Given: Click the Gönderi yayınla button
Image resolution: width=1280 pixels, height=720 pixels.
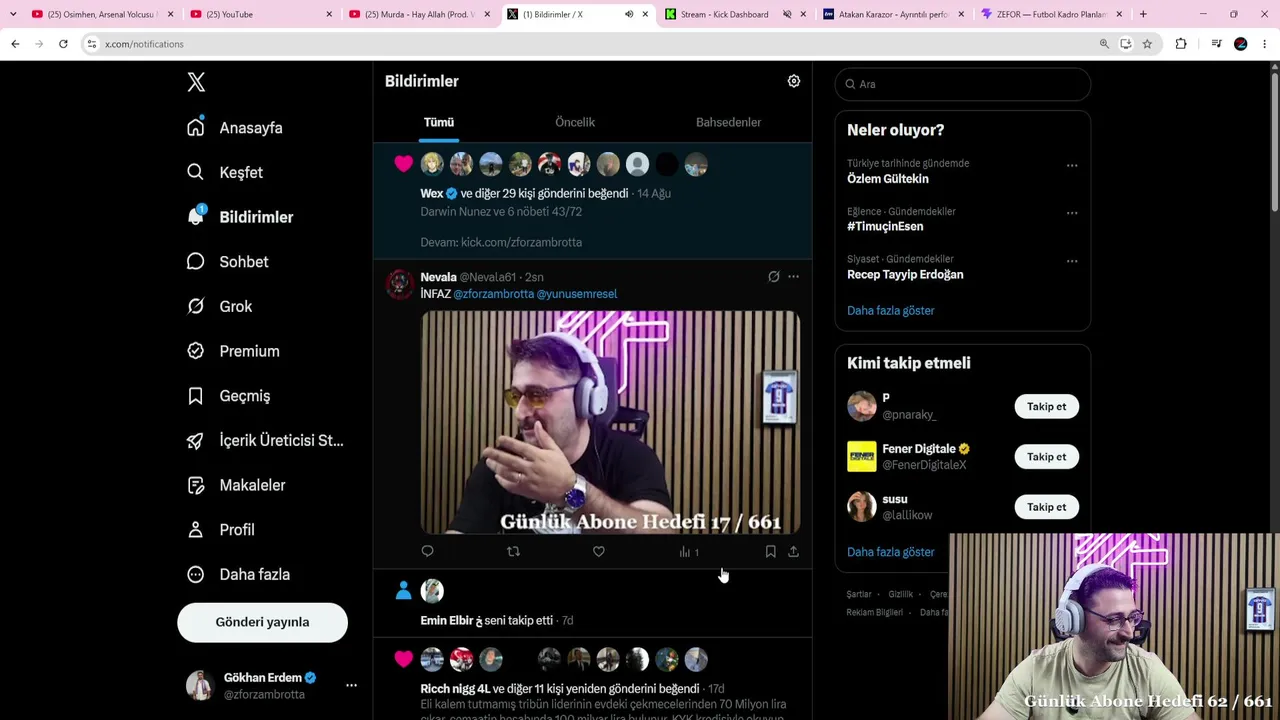Looking at the screenshot, I should tap(262, 622).
